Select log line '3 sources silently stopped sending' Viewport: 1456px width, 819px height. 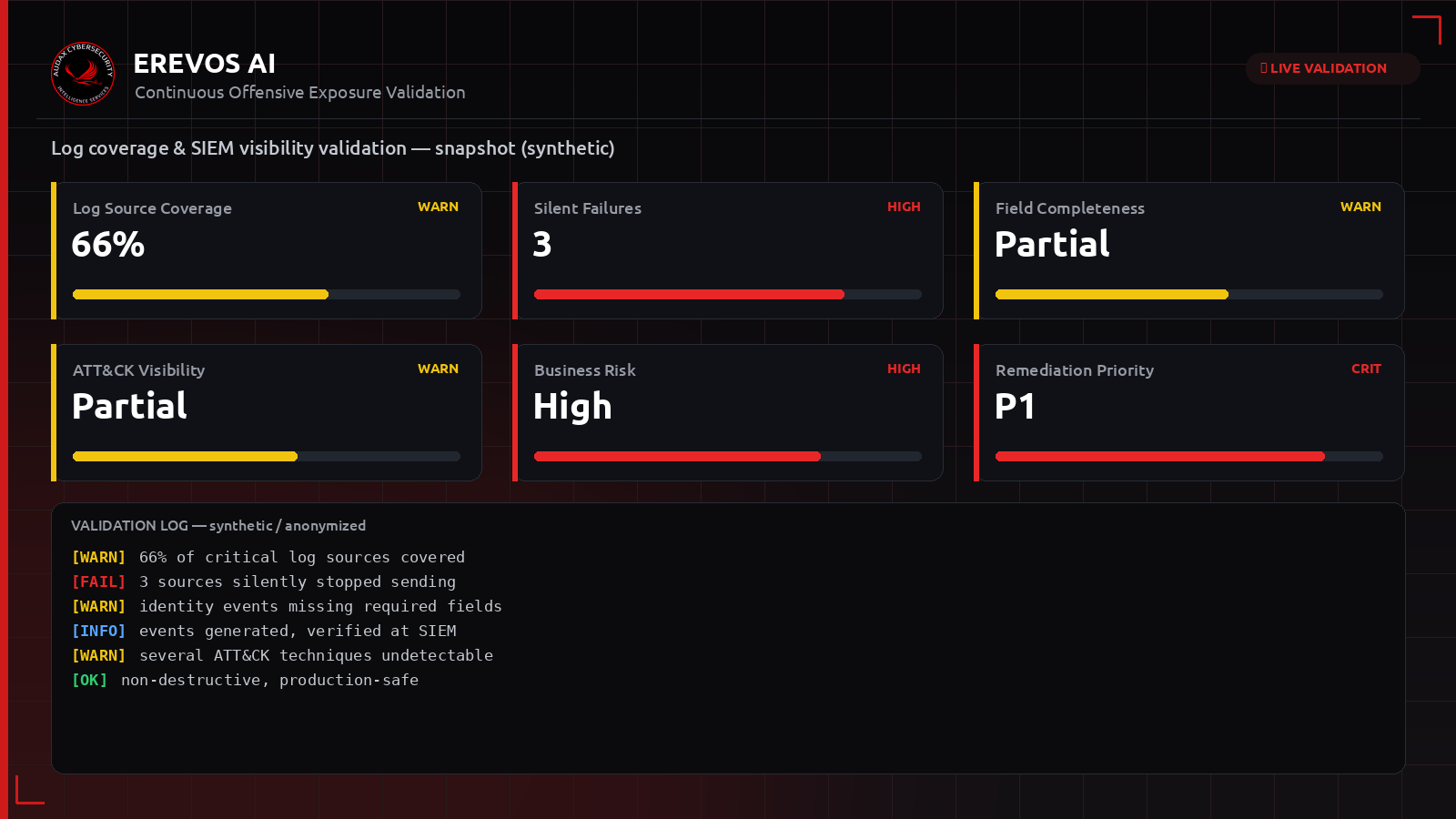click(298, 581)
